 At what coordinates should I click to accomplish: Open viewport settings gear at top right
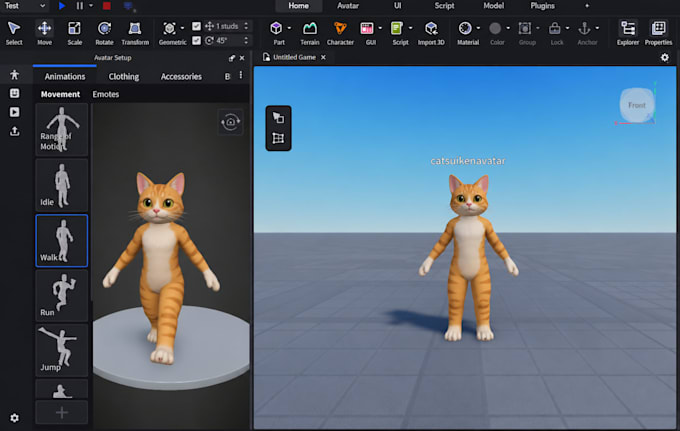(665, 57)
